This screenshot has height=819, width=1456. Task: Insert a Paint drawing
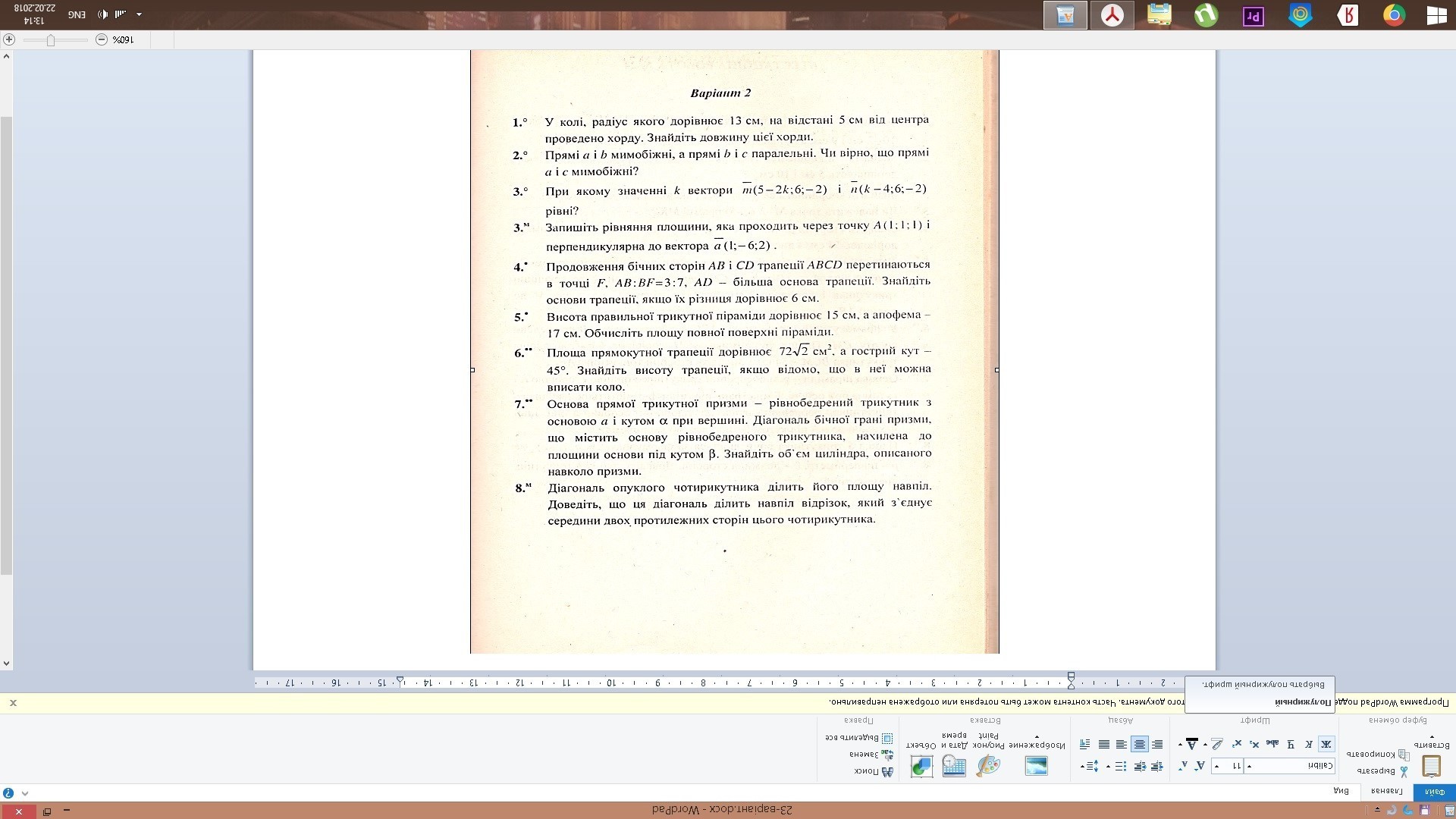(x=988, y=766)
